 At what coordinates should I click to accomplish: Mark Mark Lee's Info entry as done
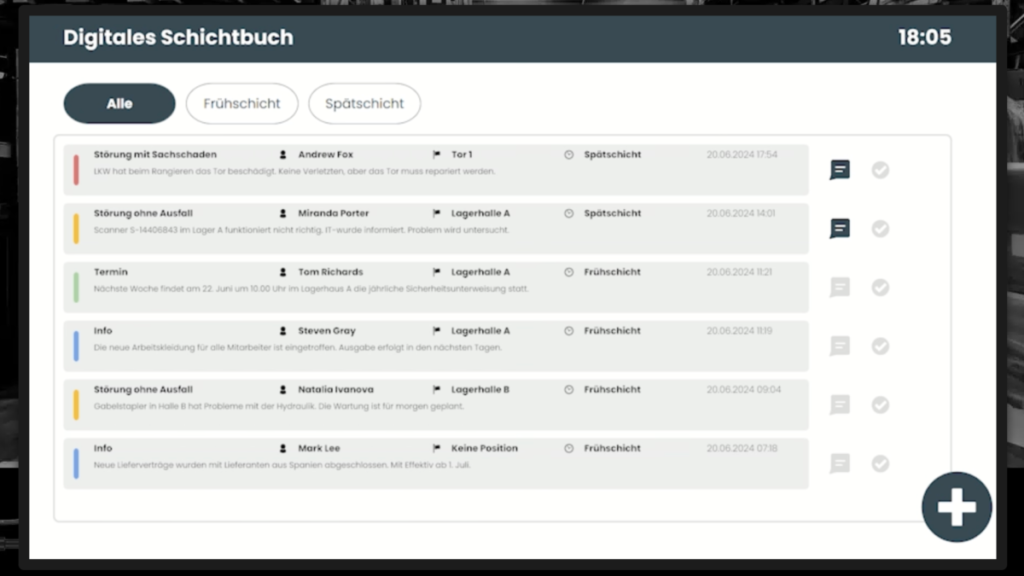pos(881,463)
